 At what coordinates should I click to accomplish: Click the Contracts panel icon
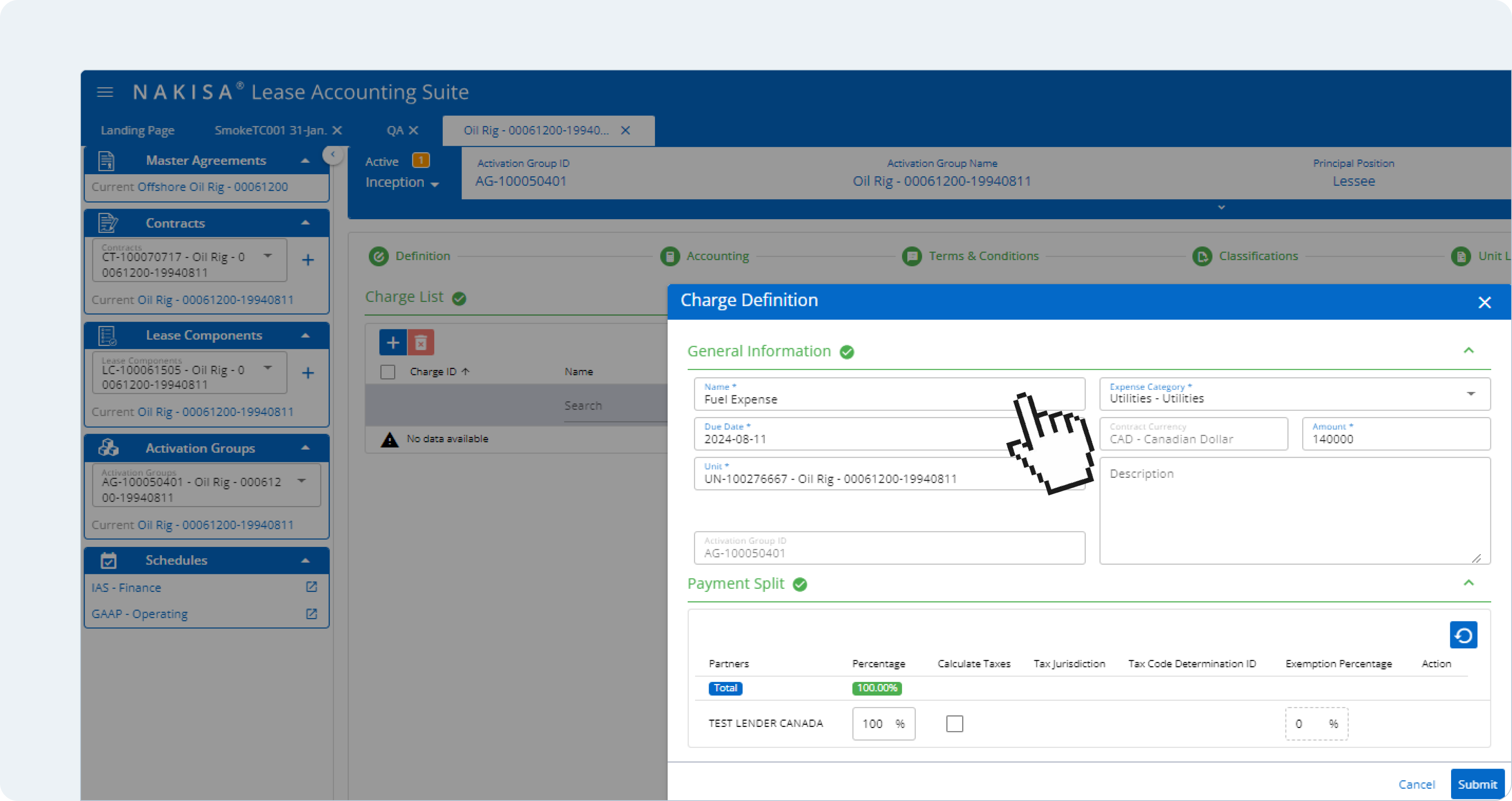tap(108, 223)
